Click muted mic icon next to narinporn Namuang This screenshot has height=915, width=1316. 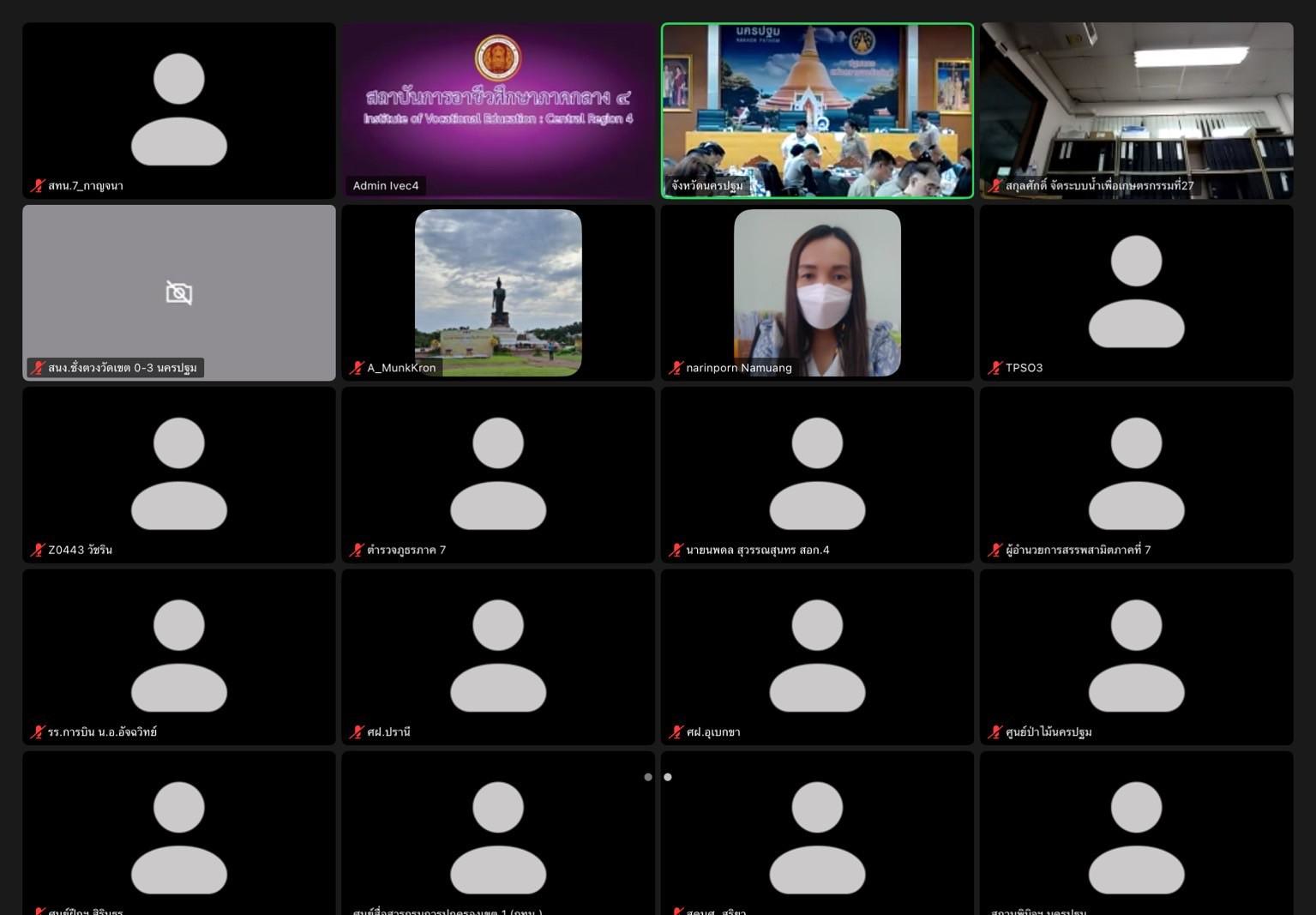[x=676, y=368]
